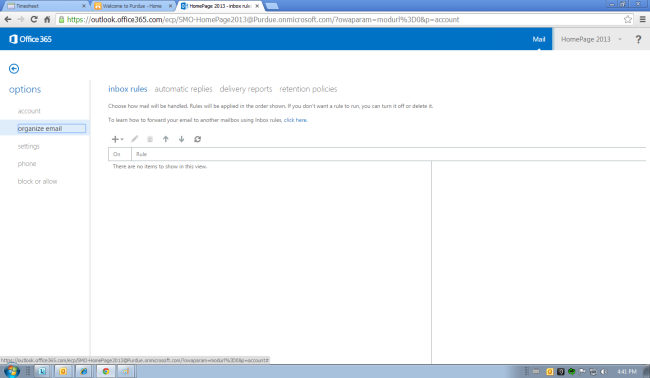Image resolution: width=650 pixels, height=378 pixels.
Task: Open Chrome from the taskbar
Action: pyautogui.click(x=106, y=371)
